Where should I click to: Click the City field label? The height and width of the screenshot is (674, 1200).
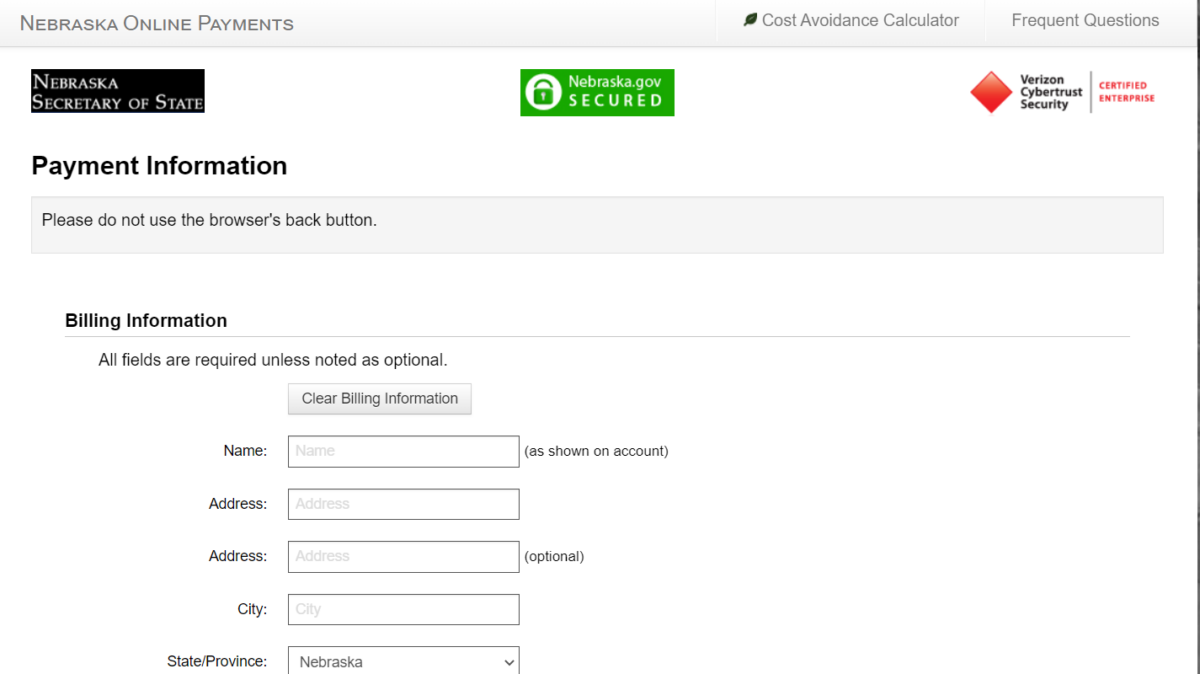[x=252, y=609]
